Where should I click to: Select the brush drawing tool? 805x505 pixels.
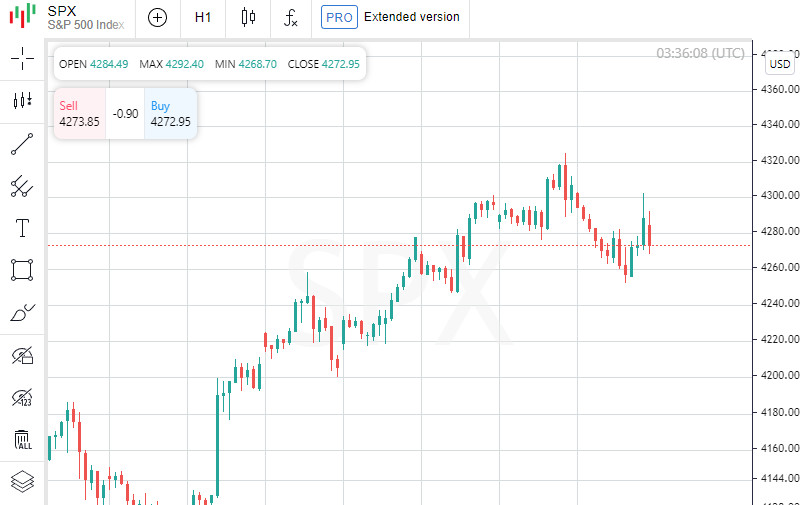22,313
